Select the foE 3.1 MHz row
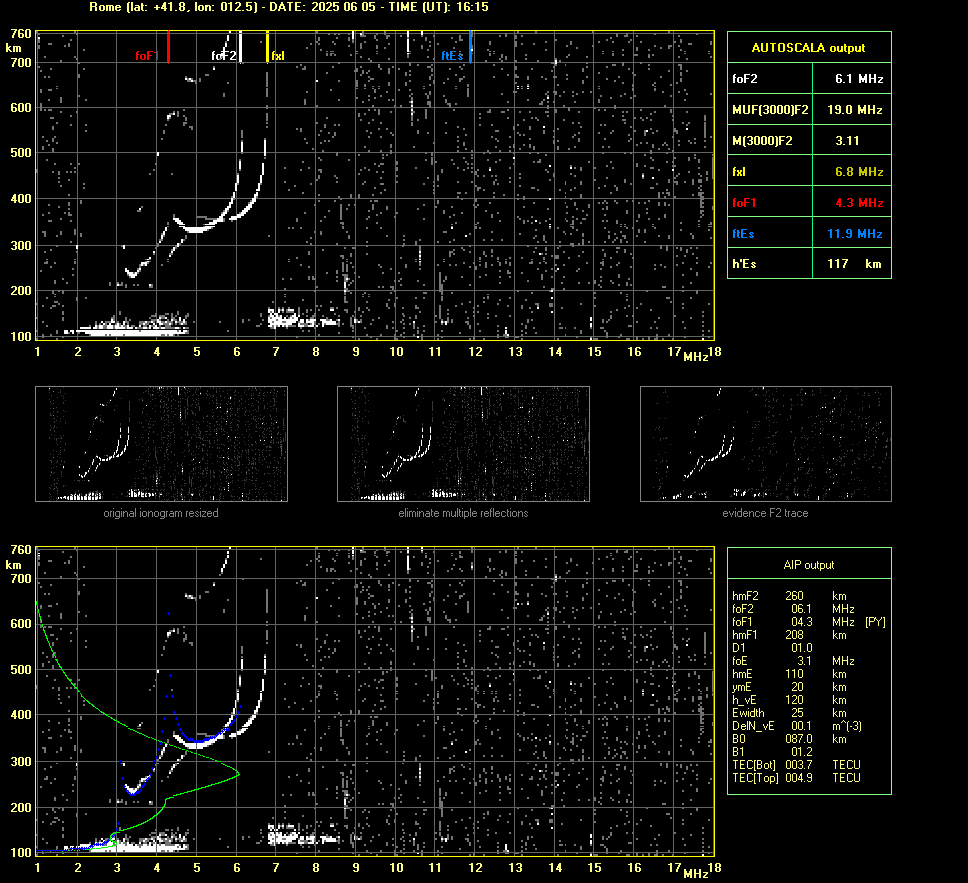Screen dimensions: 968x883 pyautogui.click(x=793, y=661)
